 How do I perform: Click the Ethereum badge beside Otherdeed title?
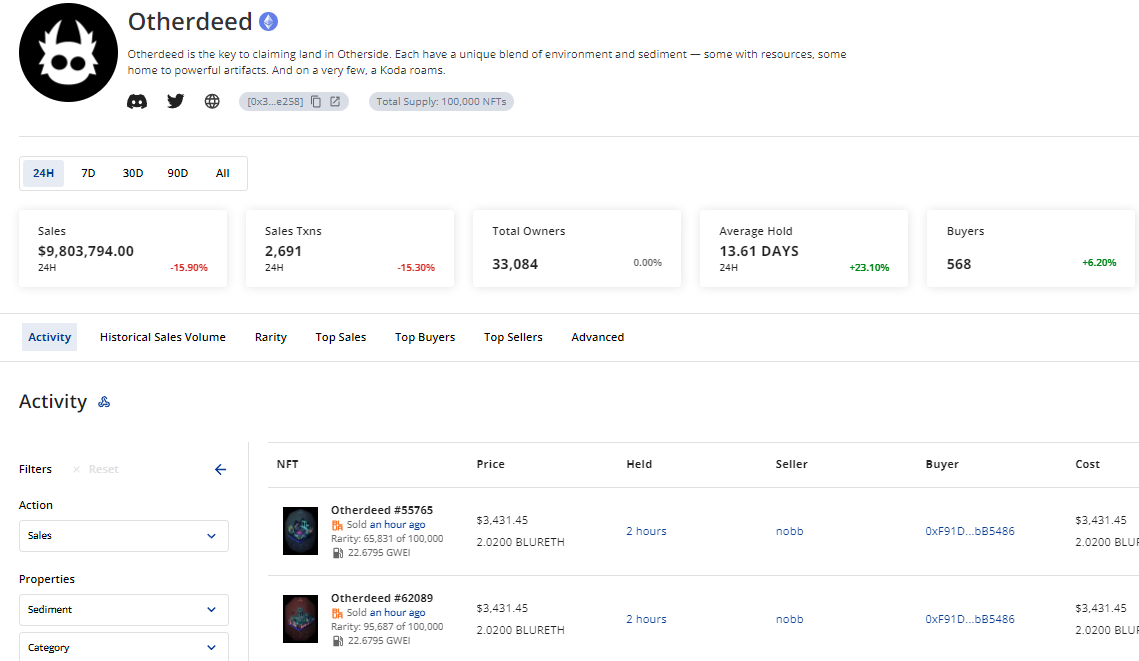268,21
